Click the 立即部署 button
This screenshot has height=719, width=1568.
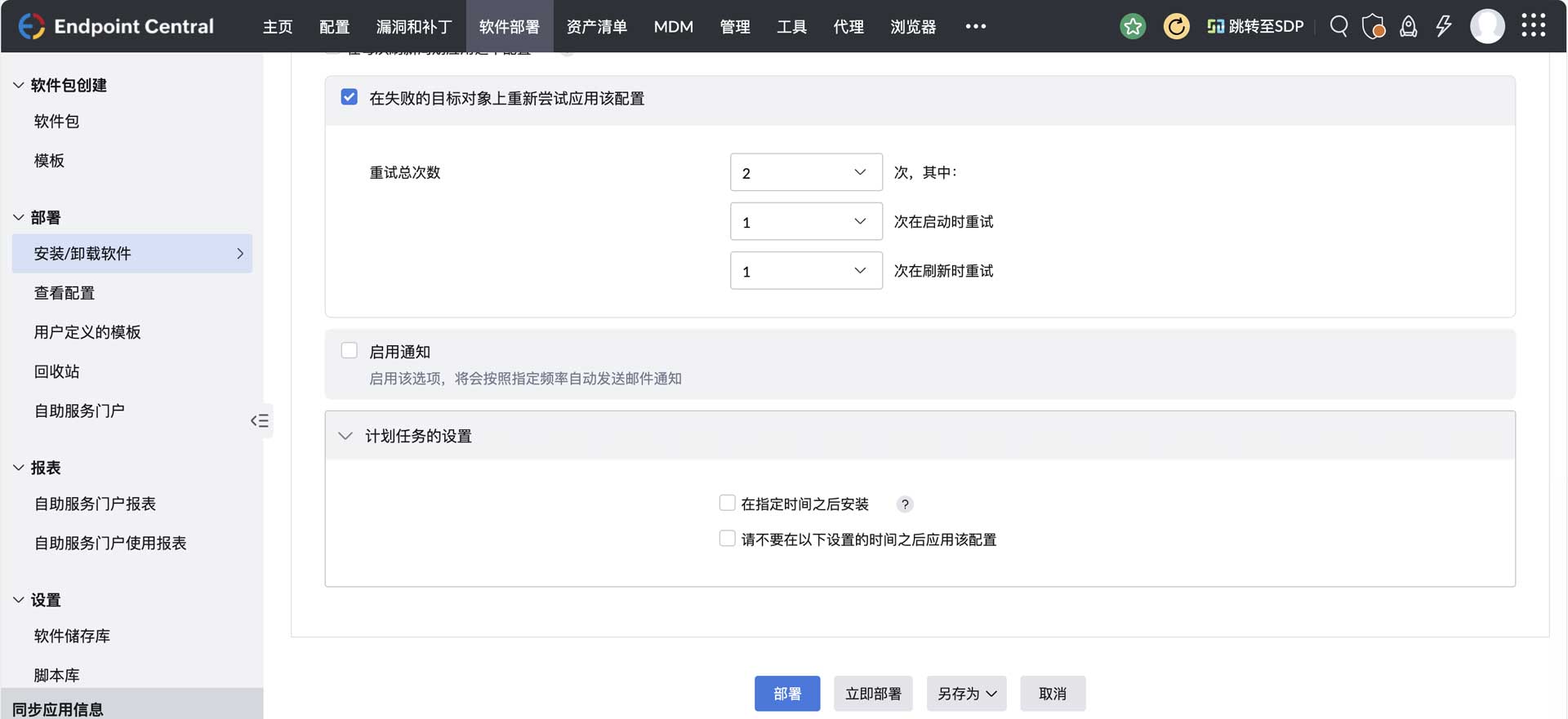[873, 694]
